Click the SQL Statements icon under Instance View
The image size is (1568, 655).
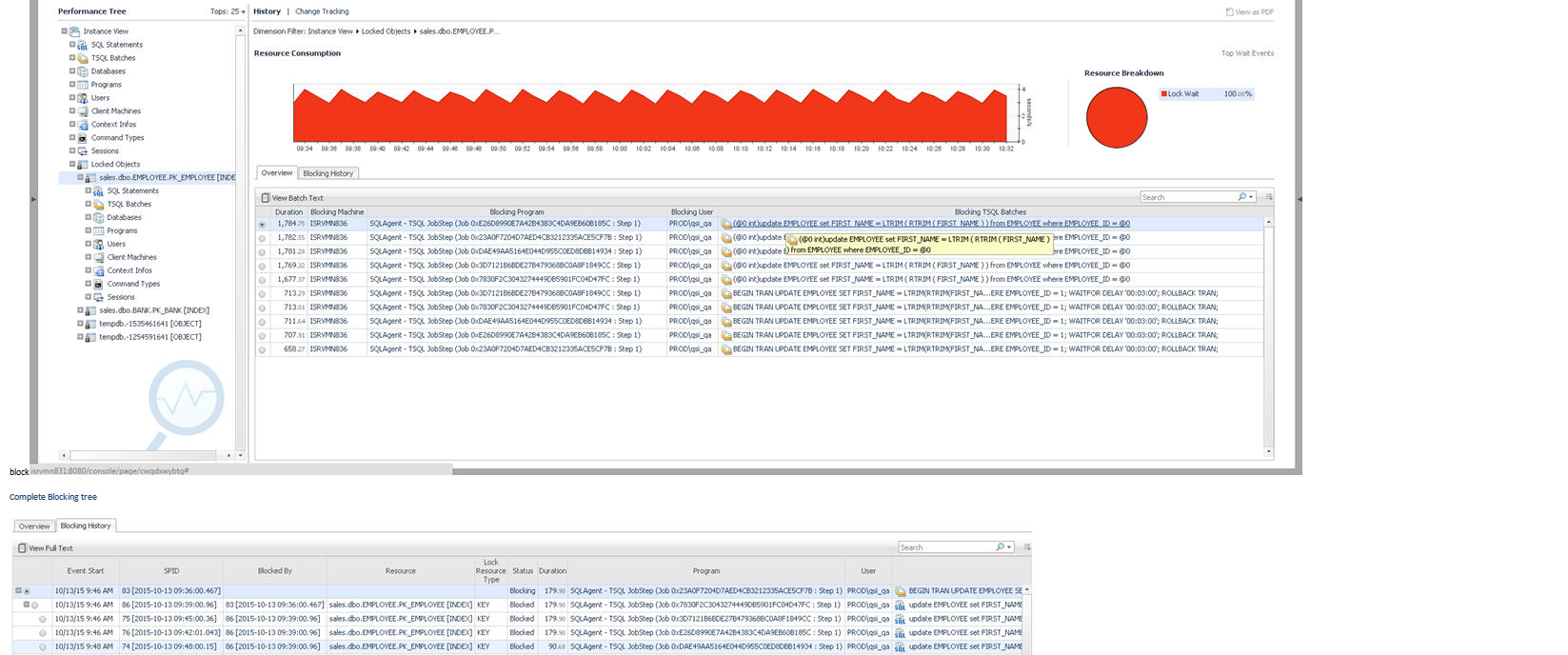[83, 45]
